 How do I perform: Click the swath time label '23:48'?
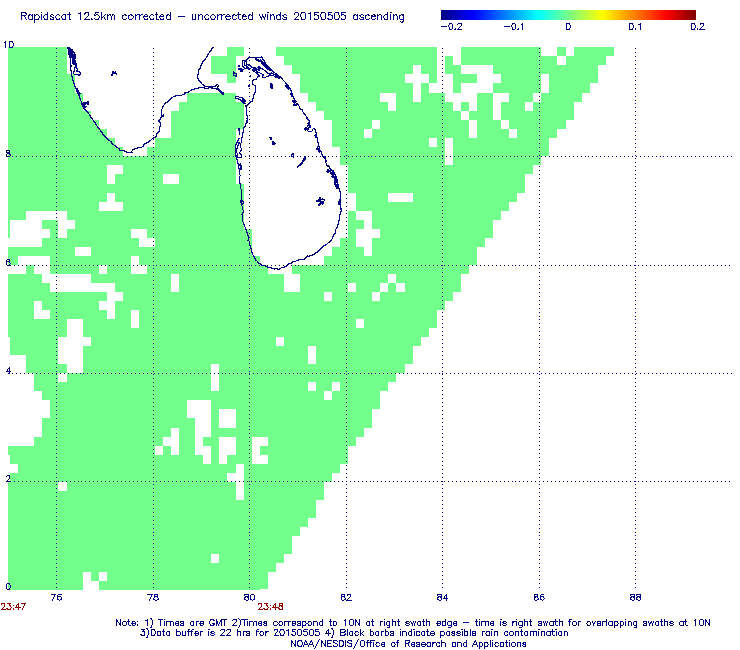pos(270,607)
